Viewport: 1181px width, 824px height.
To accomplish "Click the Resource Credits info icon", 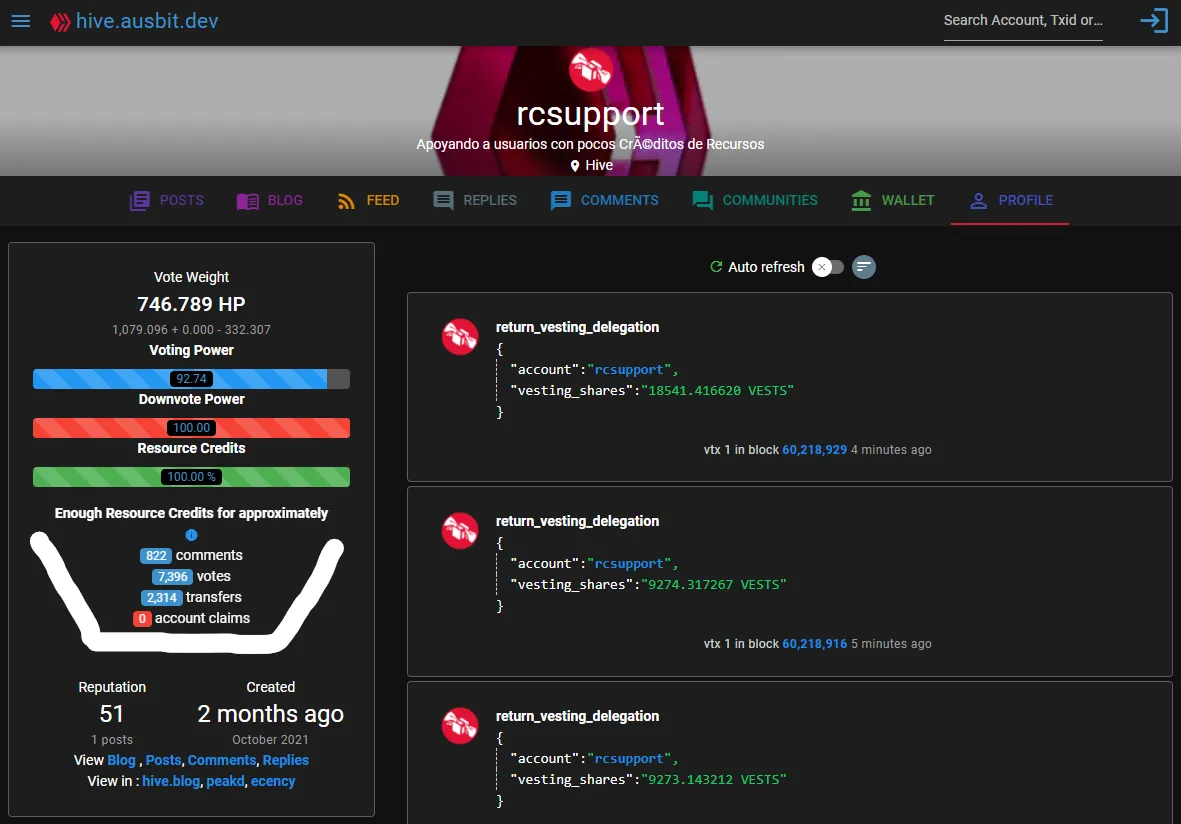I will click(191, 535).
